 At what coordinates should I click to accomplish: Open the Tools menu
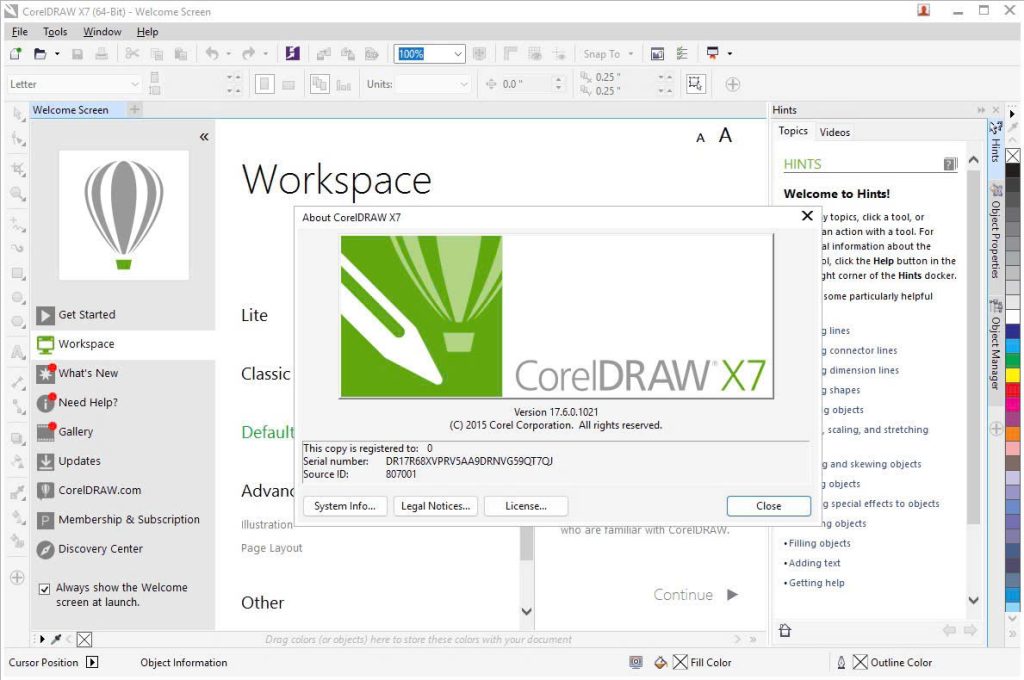(55, 32)
